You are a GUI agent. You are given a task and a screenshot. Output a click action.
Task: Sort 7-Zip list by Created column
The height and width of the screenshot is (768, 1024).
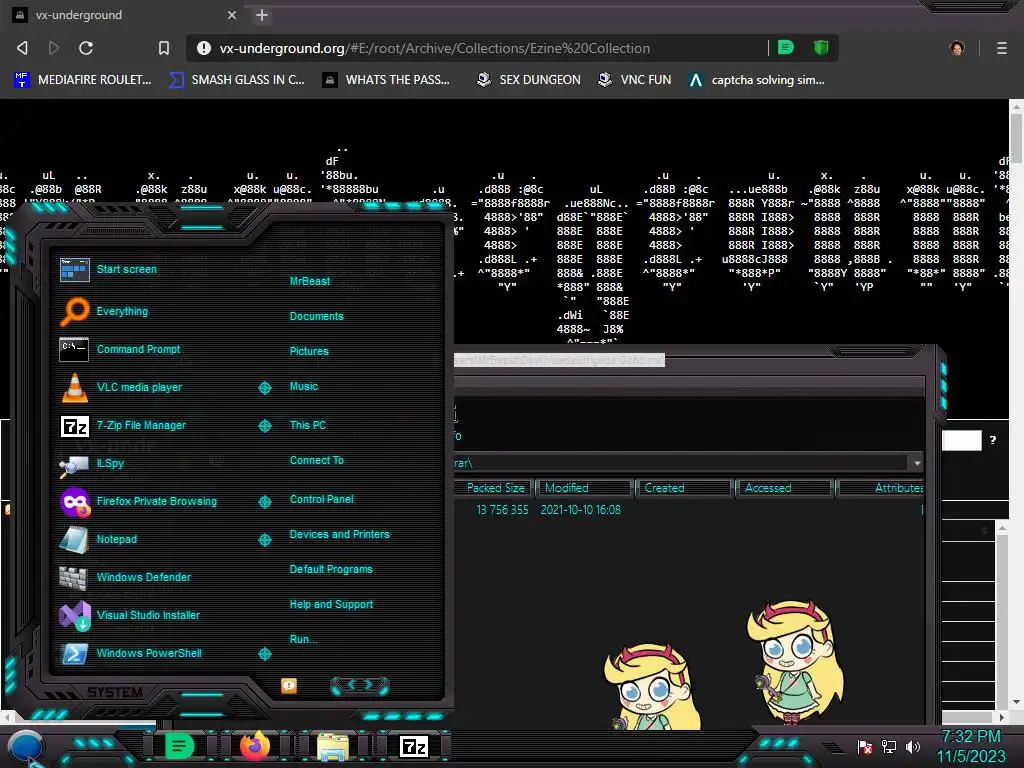(x=684, y=488)
